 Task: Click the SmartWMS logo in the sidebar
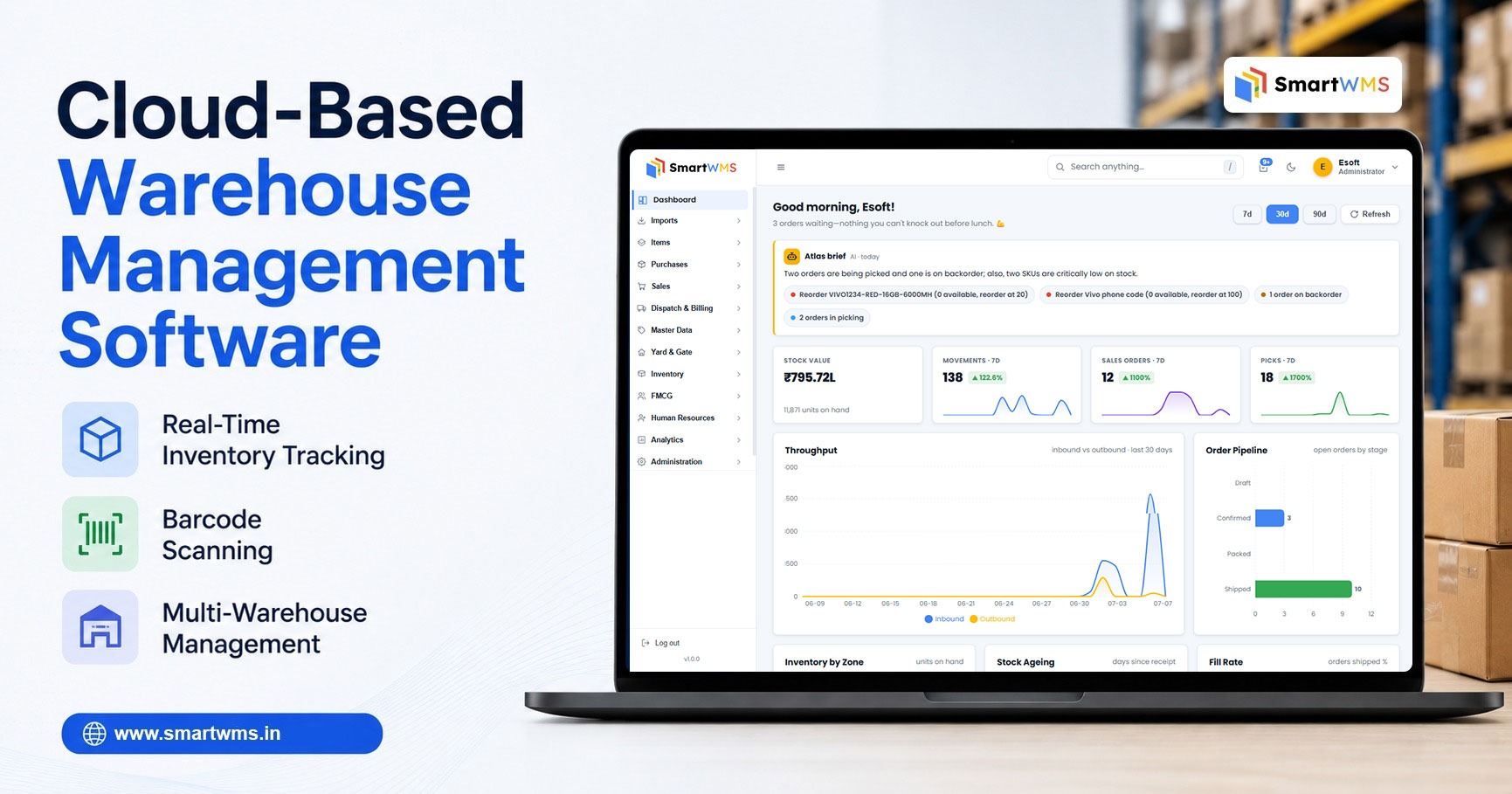[691, 167]
